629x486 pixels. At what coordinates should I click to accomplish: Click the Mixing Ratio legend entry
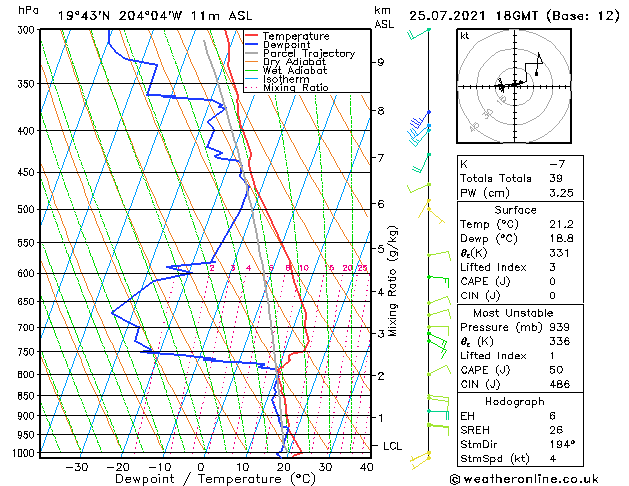(x=286, y=88)
